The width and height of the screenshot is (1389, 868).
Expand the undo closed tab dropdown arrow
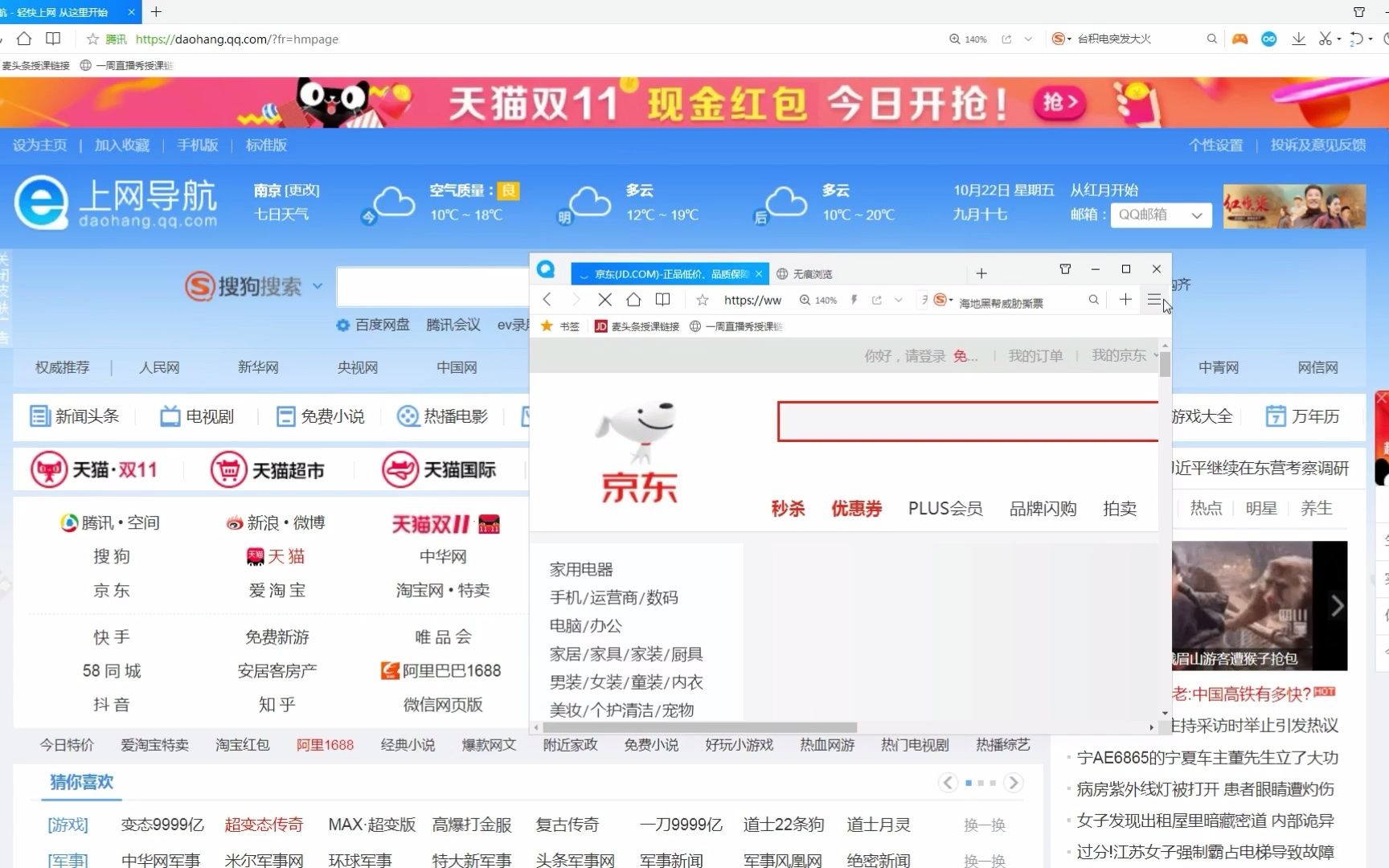pyautogui.click(x=1371, y=39)
